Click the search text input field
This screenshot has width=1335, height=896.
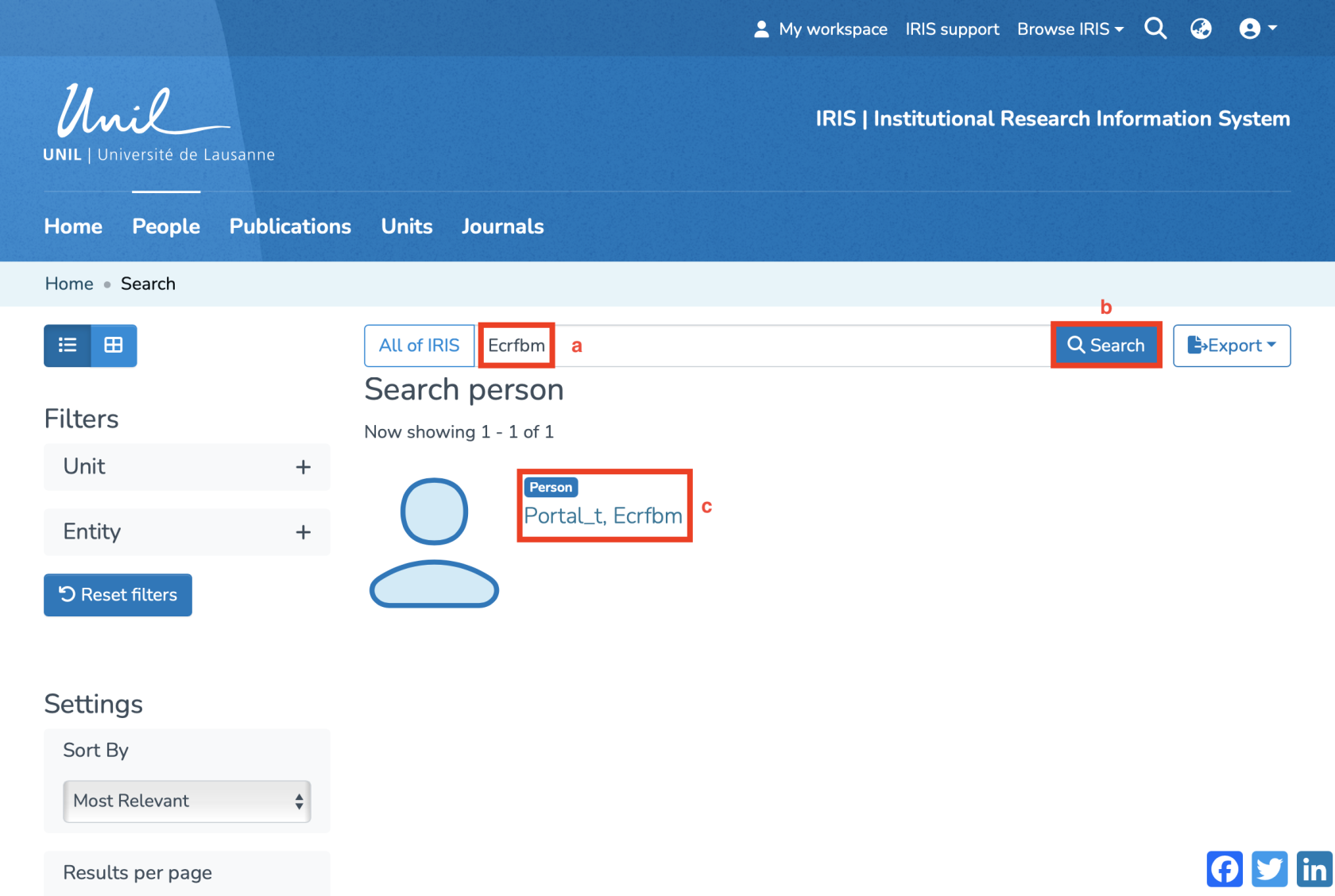pos(795,346)
